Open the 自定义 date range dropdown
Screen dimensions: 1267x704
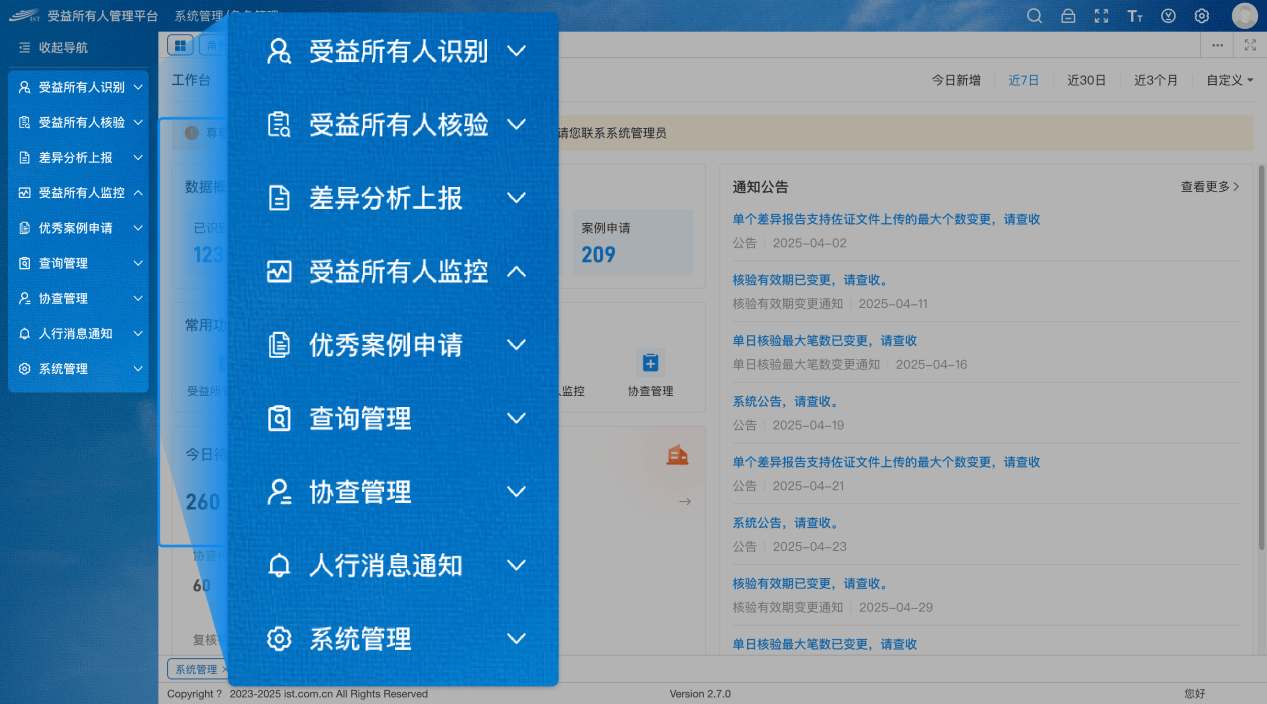(x=1229, y=80)
